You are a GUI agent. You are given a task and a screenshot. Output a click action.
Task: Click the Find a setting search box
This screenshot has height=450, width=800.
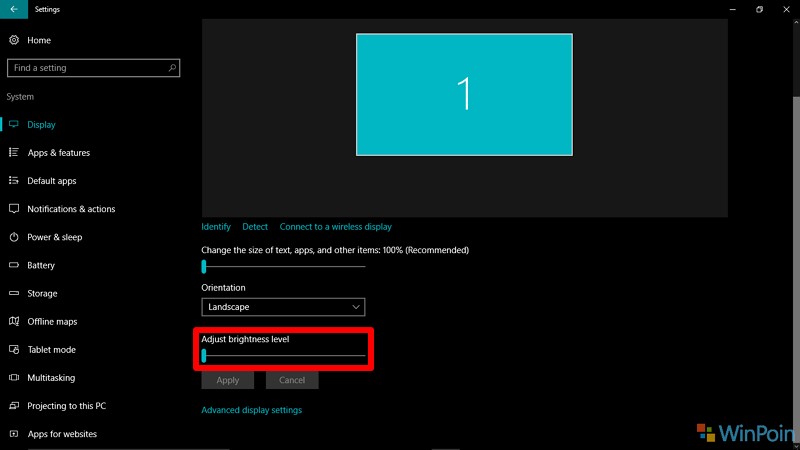coord(93,67)
